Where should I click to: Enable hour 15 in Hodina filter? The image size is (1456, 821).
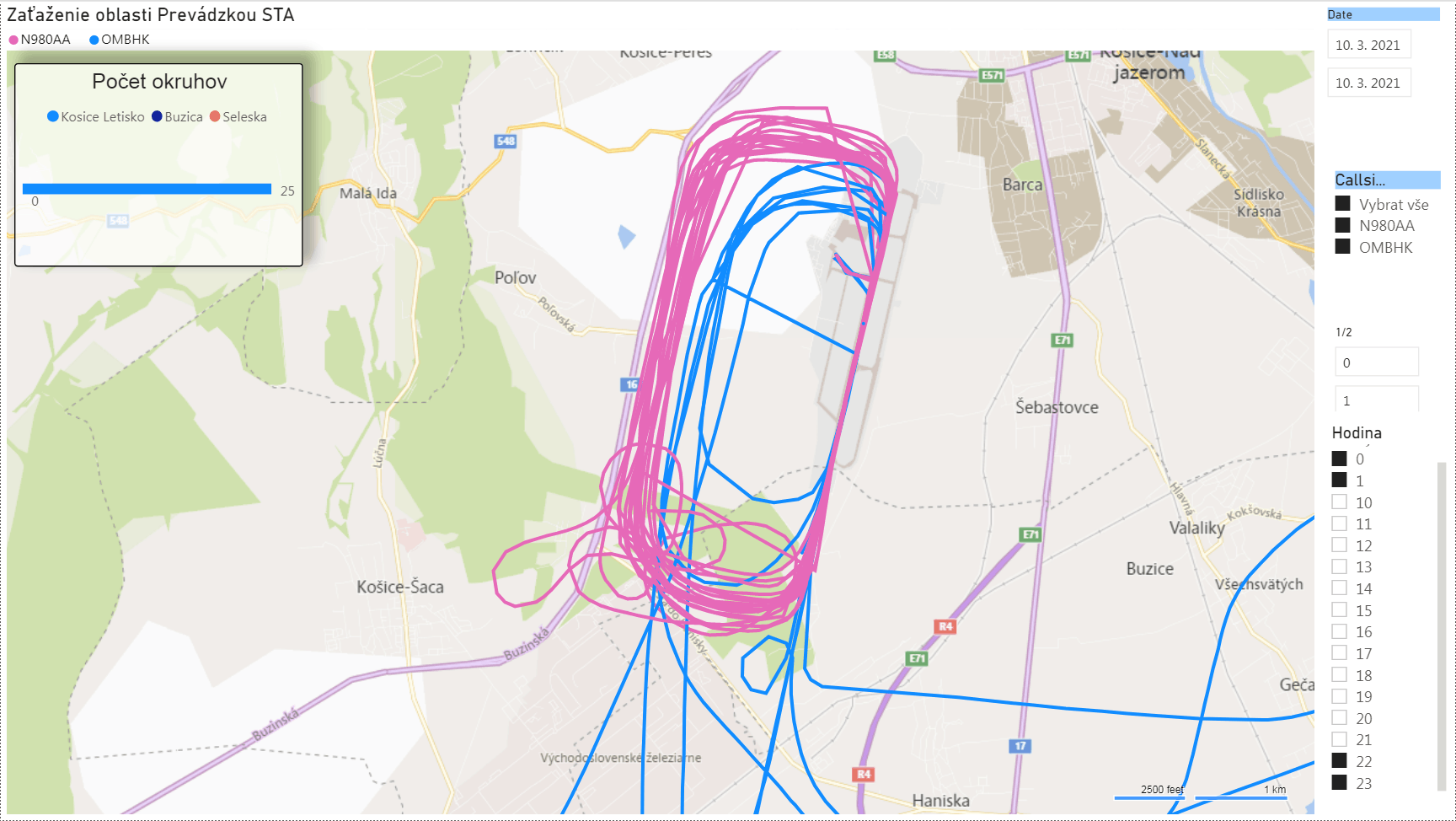[x=1340, y=609]
